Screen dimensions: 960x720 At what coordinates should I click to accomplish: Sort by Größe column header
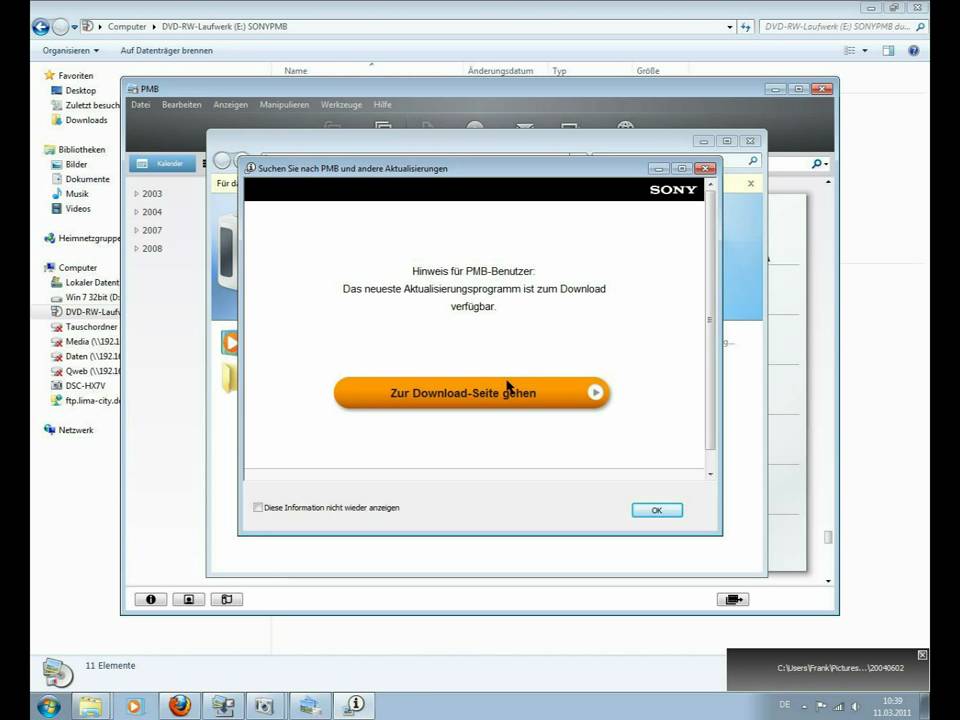[x=648, y=70]
